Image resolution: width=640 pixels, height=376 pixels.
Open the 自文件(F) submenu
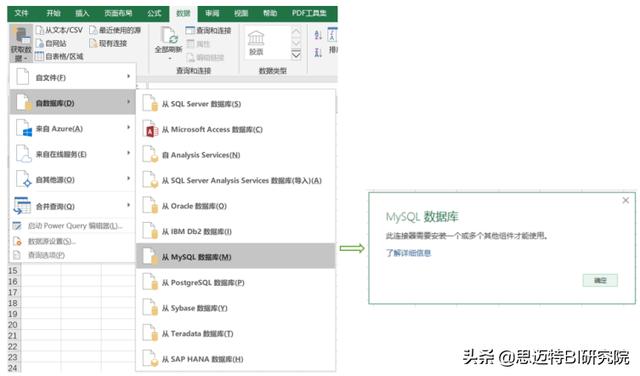(72, 77)
